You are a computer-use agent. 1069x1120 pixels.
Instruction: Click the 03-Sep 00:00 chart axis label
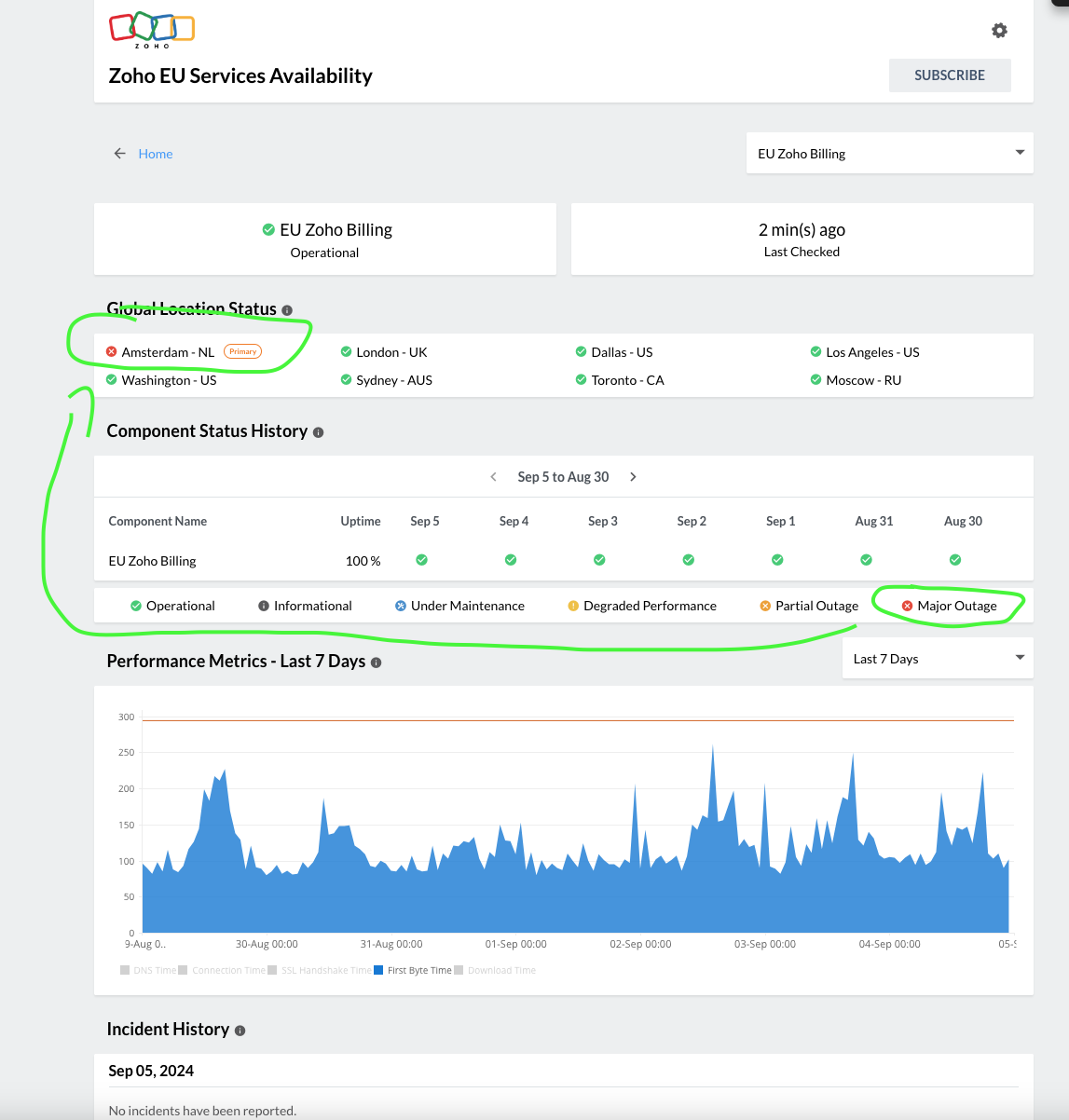[x=765, y=944]
